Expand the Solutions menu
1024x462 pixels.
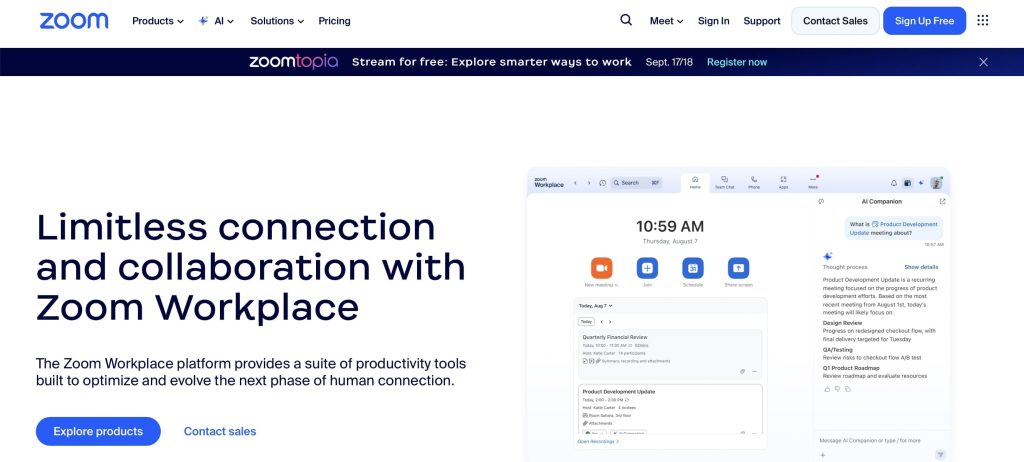[x=277, y=21]
